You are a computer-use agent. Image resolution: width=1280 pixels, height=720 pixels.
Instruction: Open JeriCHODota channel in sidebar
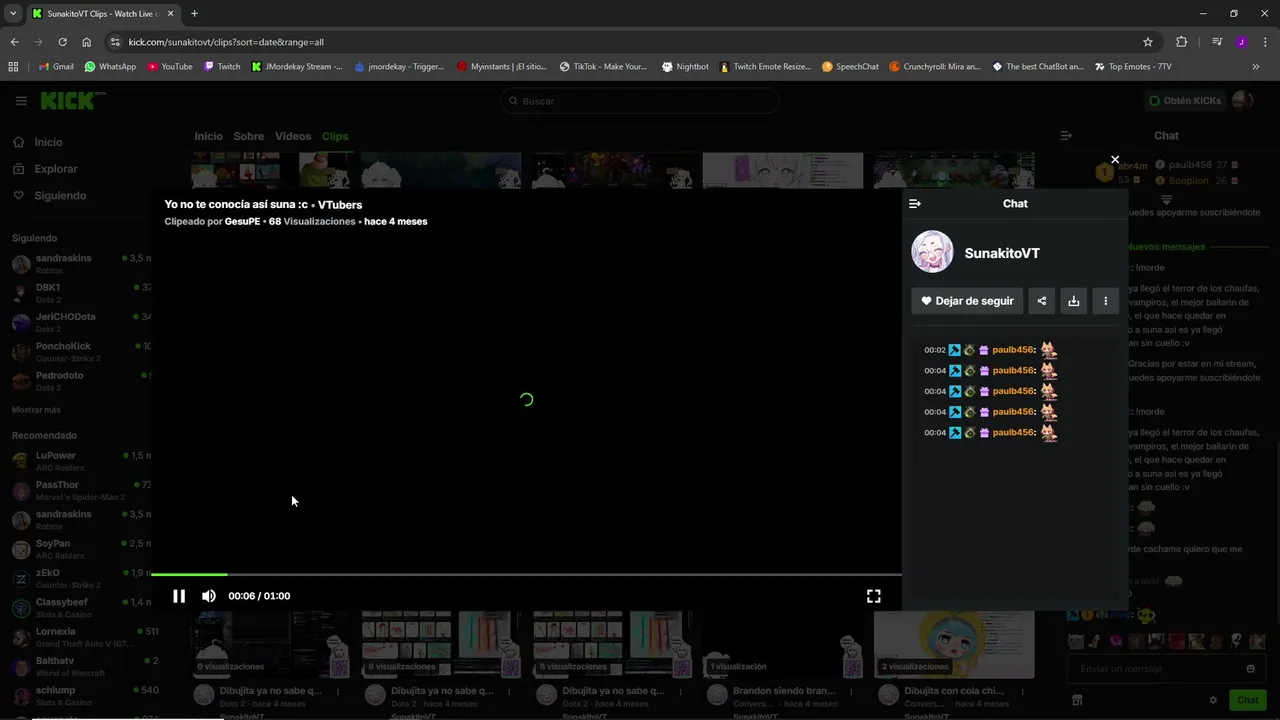[x=80, y=322]
